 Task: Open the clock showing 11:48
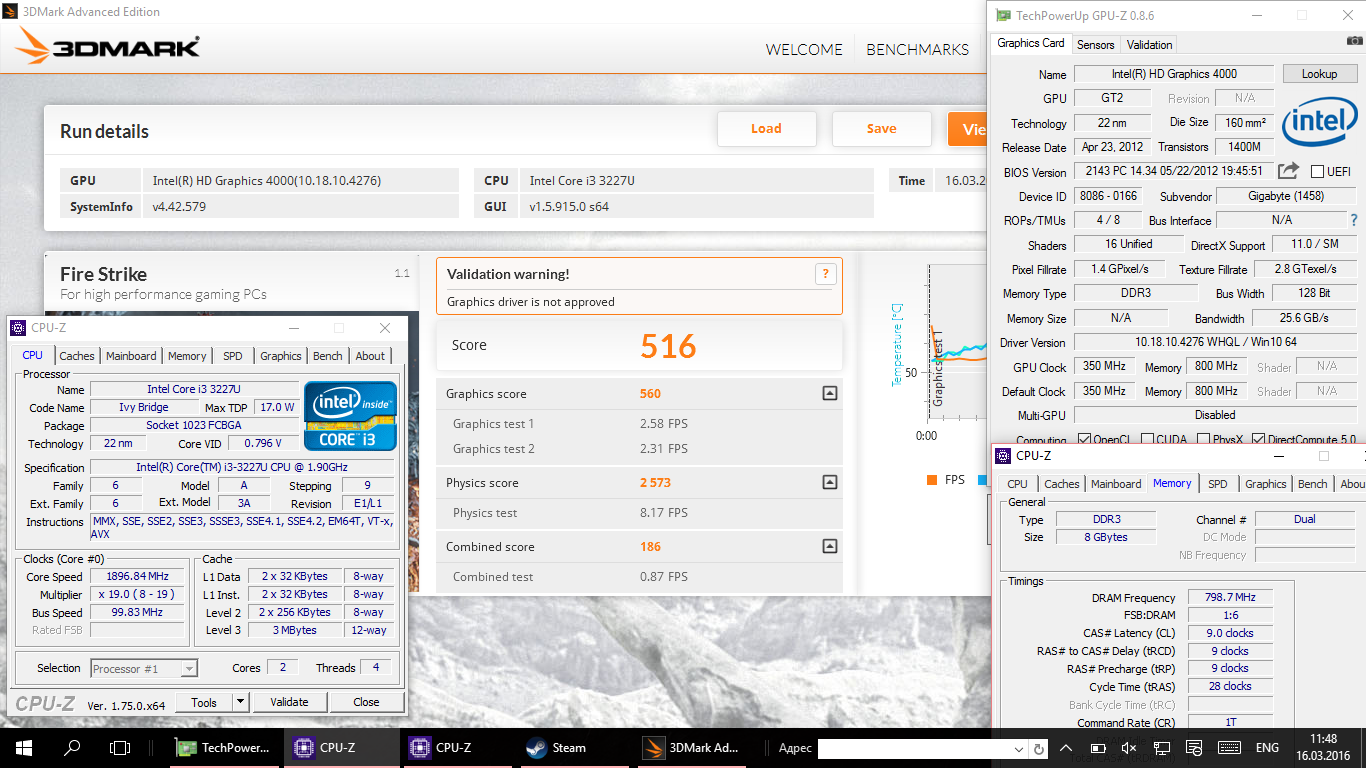pos(1322,747)
